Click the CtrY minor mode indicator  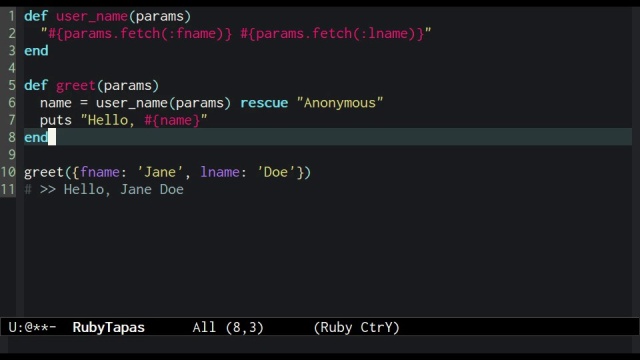[376, 327]
